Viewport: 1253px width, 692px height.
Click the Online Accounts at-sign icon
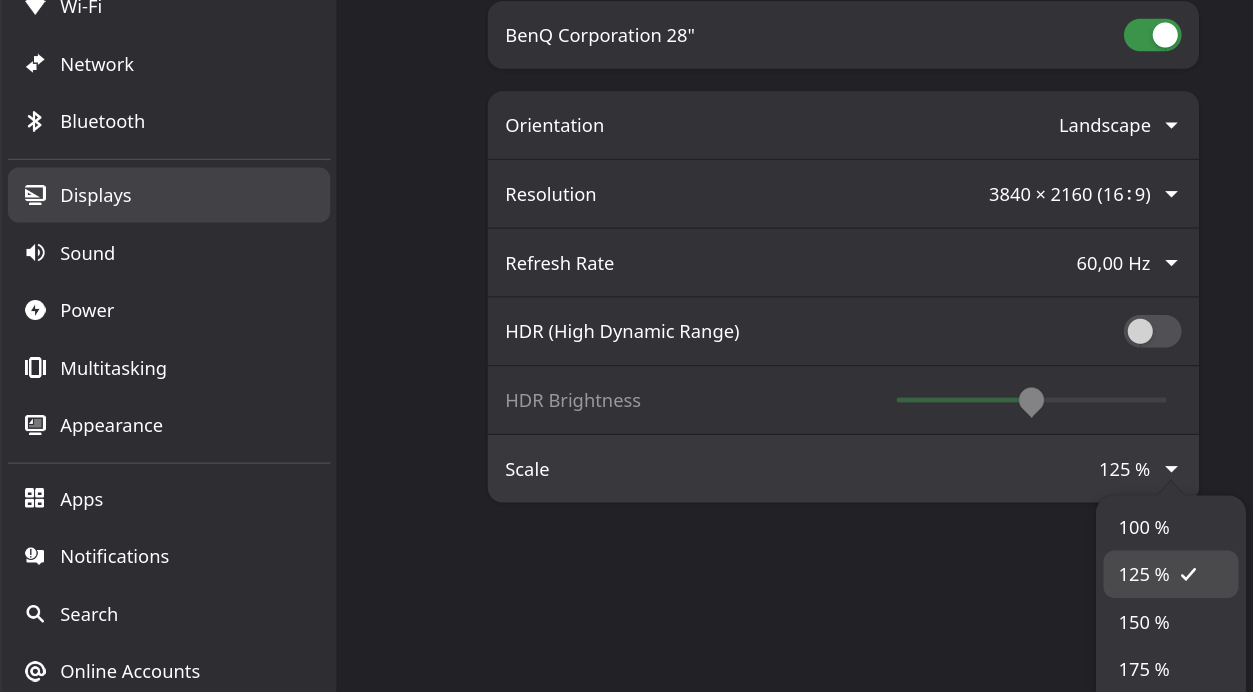click(35, 671)
